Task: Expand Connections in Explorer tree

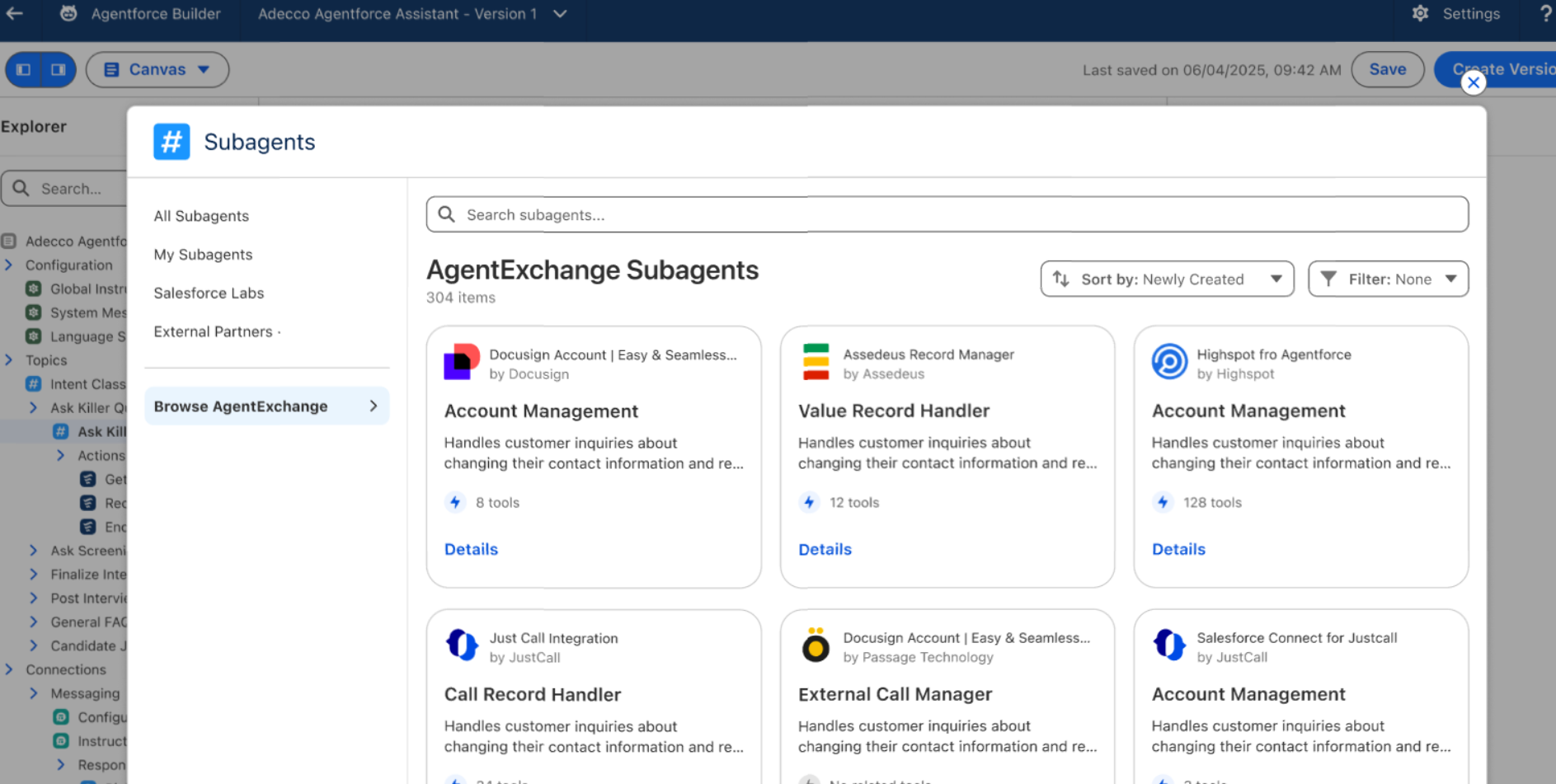Action: (x=9, y=669)
